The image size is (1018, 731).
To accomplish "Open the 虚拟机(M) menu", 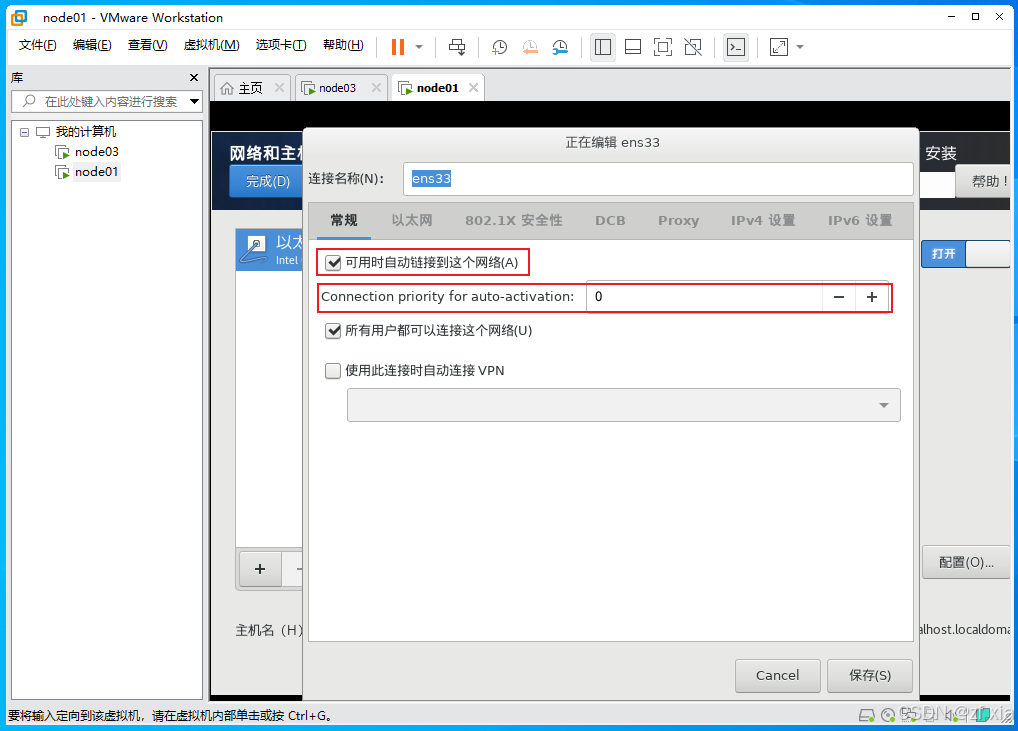I will [x=211, y=45].
